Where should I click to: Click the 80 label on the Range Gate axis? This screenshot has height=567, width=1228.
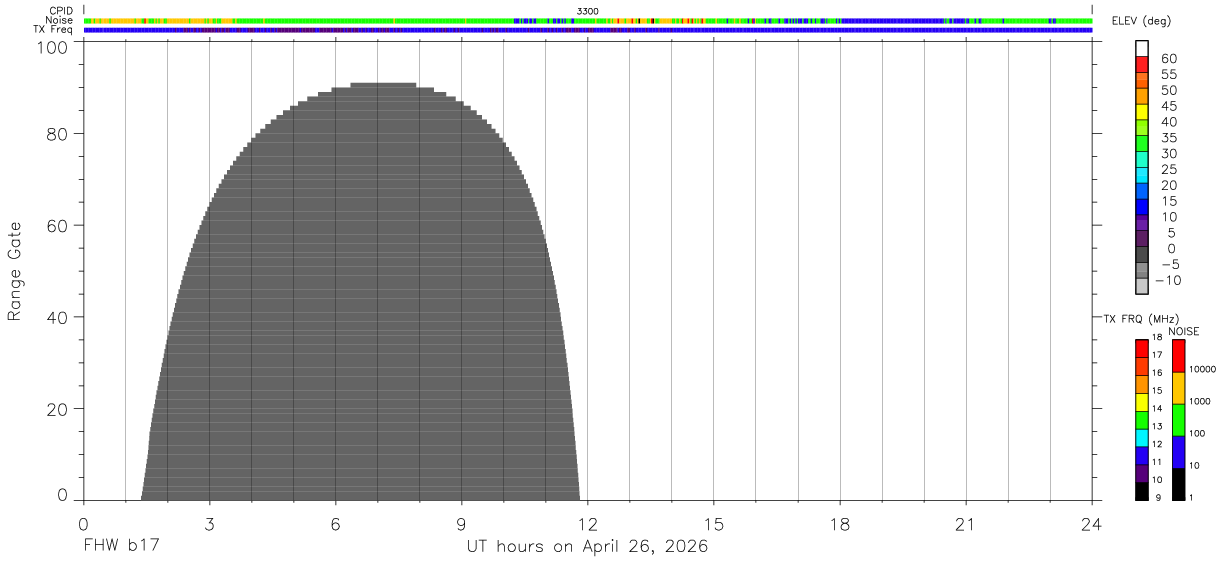click(x=57, y=134)
